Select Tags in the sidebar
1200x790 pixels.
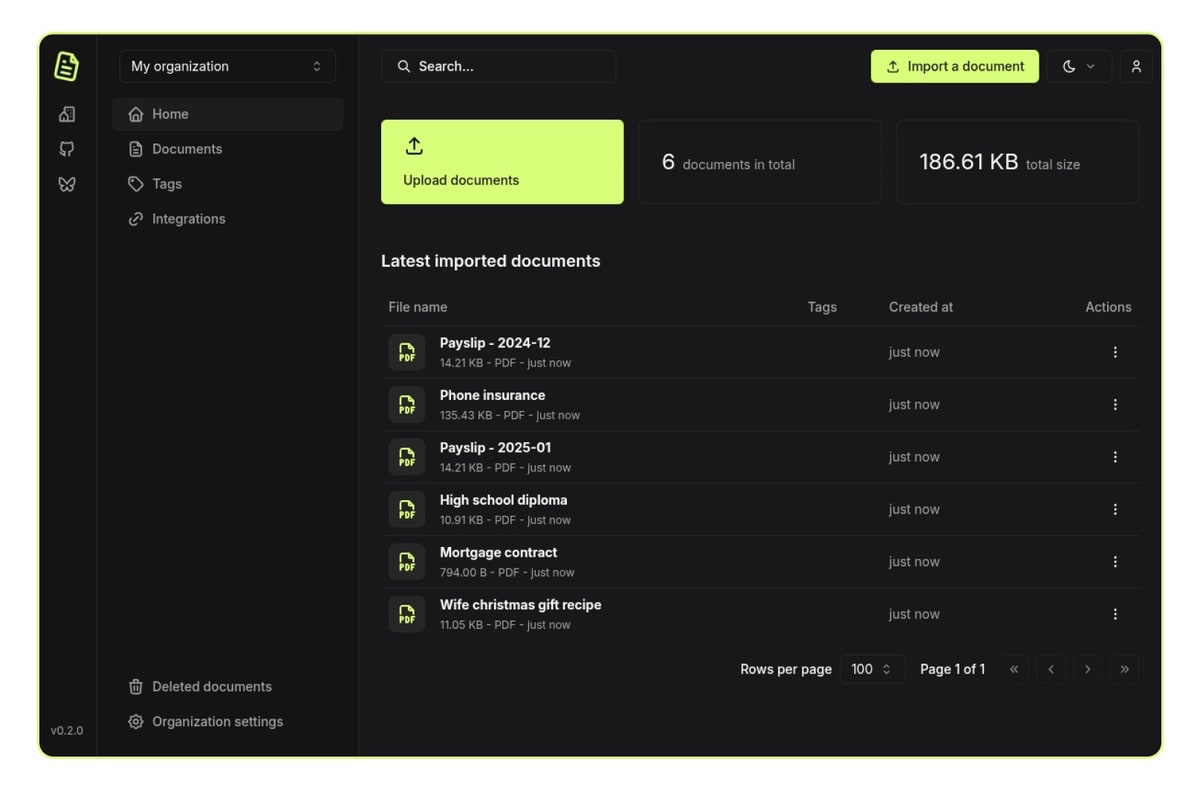167,184
